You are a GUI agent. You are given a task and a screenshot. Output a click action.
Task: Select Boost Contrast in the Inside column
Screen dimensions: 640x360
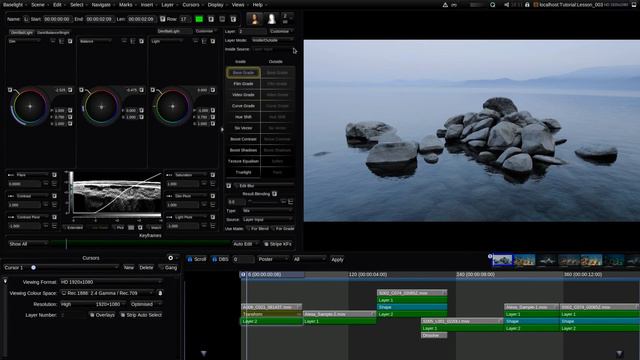coord(243,139)
